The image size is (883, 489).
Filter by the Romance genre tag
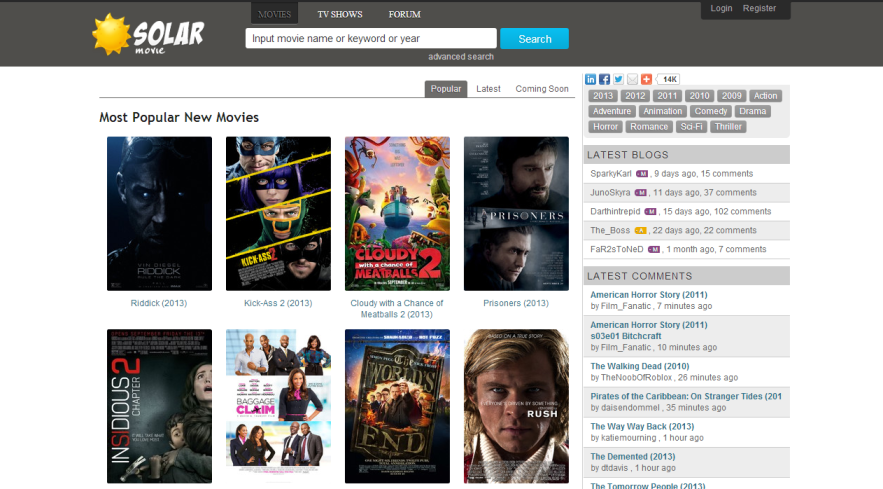(649, 127)
